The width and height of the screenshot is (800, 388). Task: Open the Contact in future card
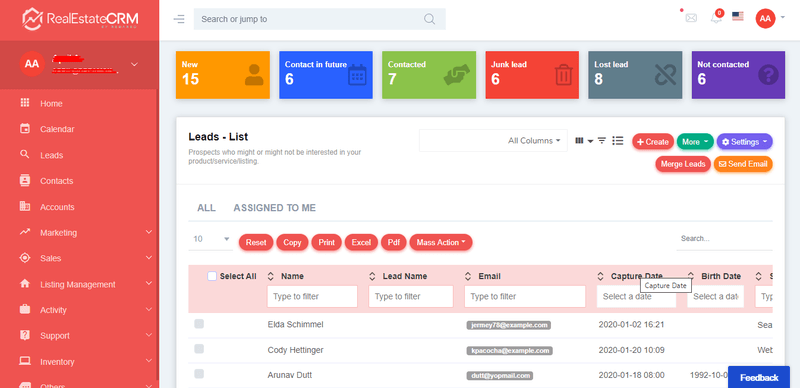pyautogui.click(x=326, y=75)
